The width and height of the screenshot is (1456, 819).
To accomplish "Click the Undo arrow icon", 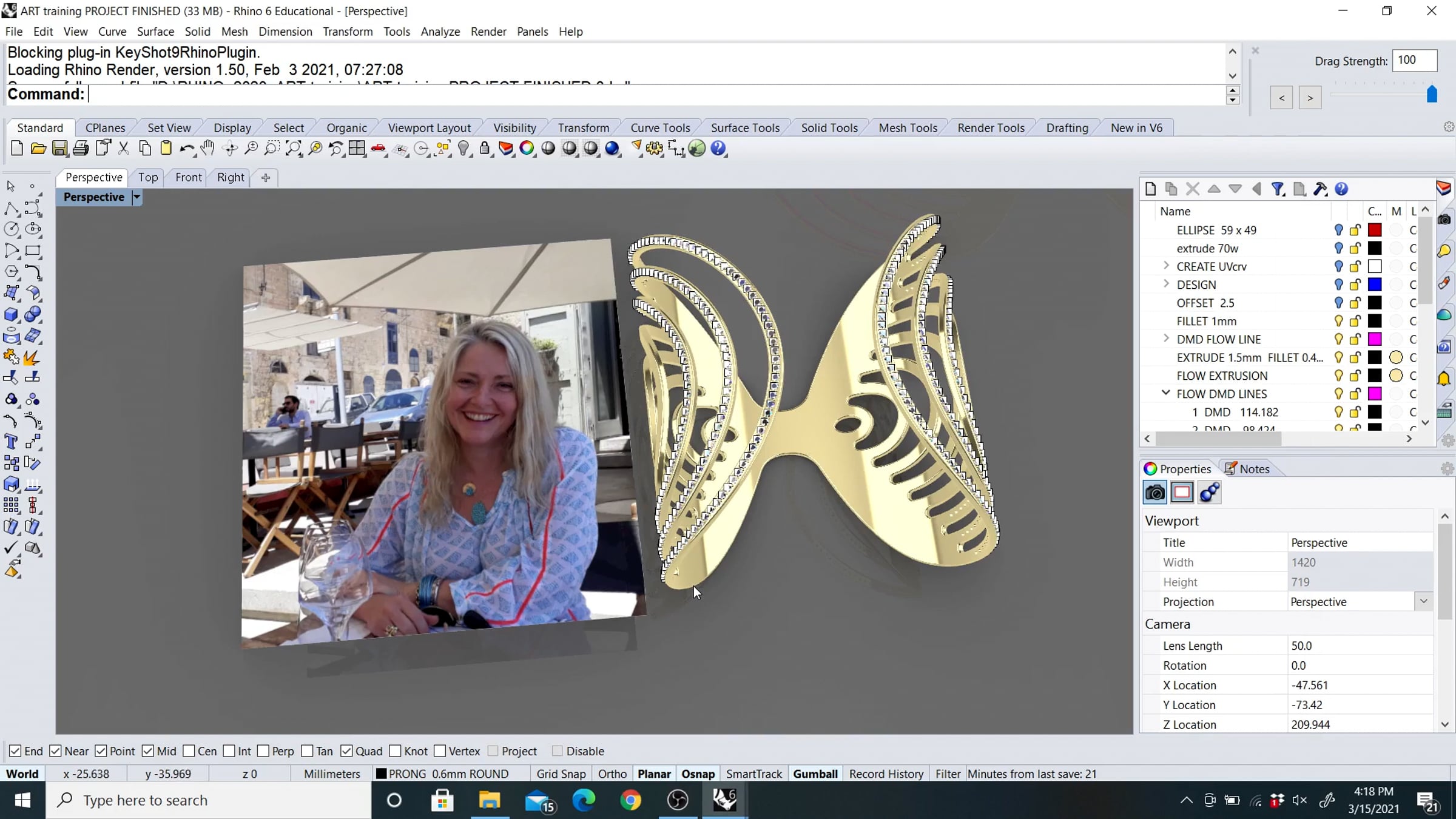I will coord(187,149).
